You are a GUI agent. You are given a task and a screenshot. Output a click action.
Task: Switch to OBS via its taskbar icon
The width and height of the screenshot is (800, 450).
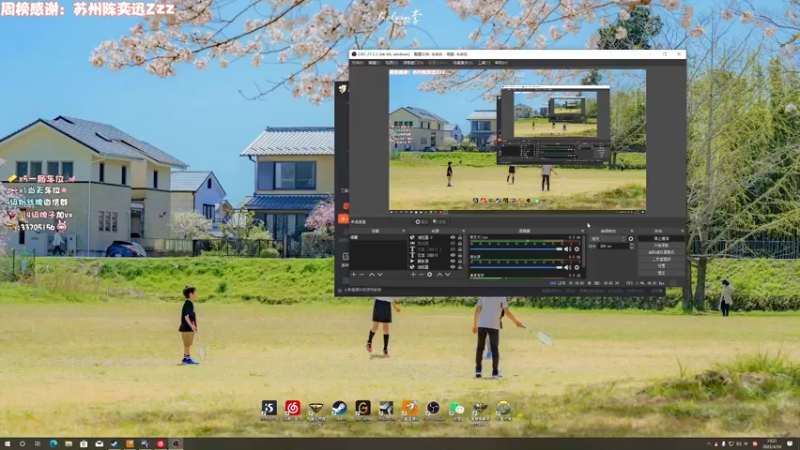click(x=176, y=444)
